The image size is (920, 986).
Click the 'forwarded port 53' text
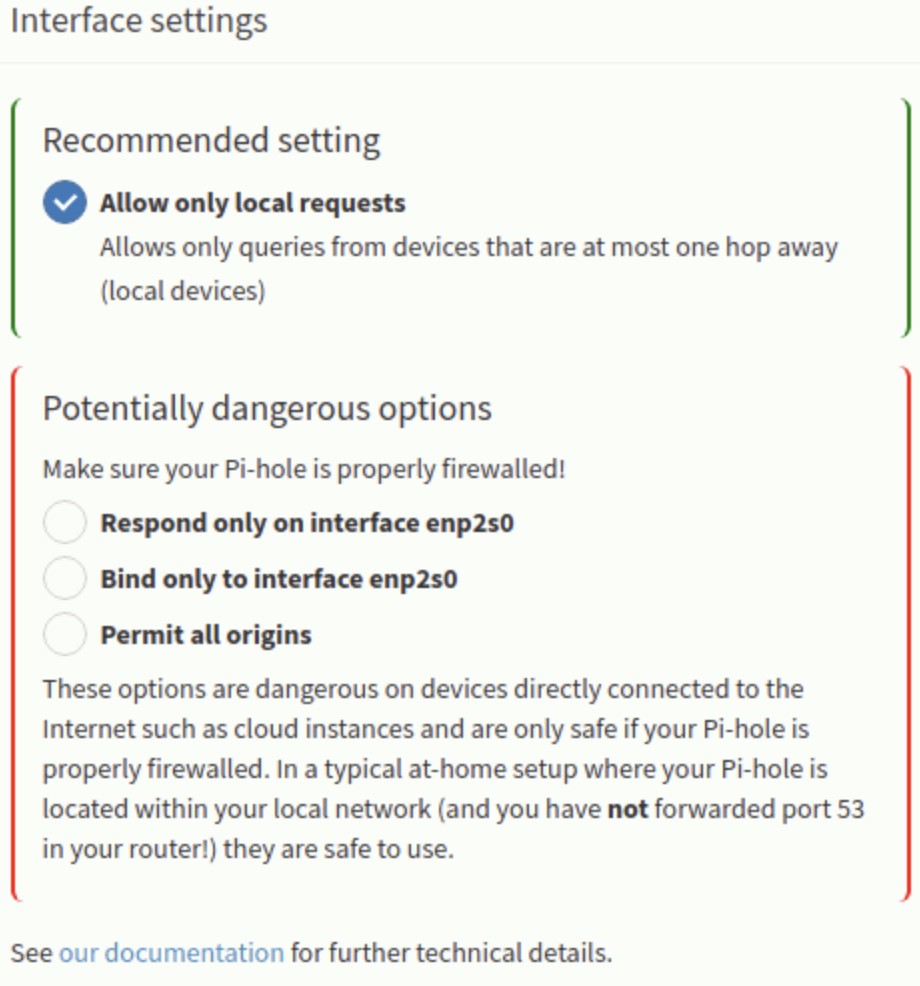(x=760, y=809)
